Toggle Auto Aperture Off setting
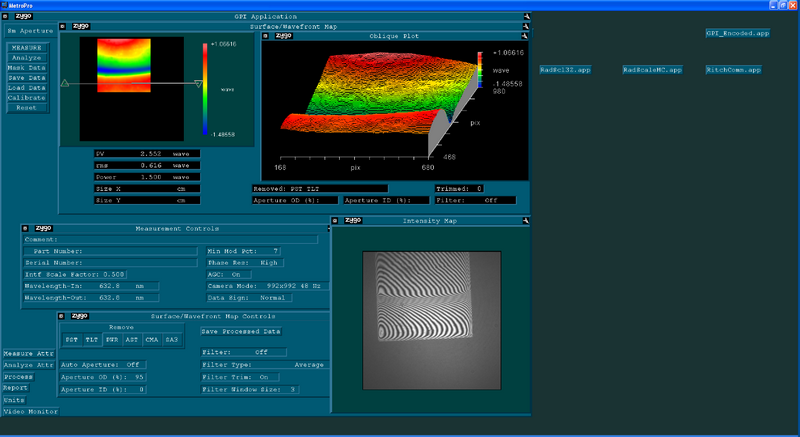This screenshot has width=800, height=437. click(103, 365)
